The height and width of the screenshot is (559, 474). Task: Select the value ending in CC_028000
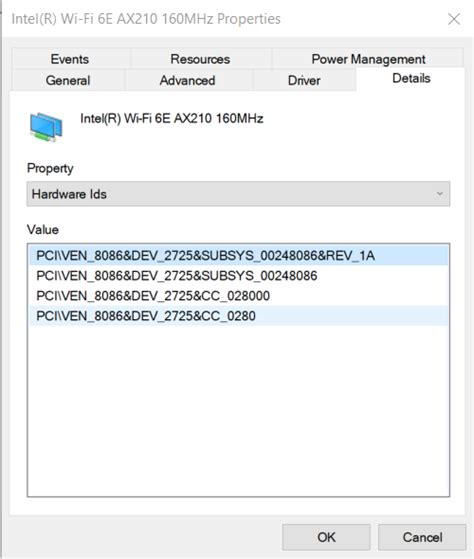[x=239, y=296]
